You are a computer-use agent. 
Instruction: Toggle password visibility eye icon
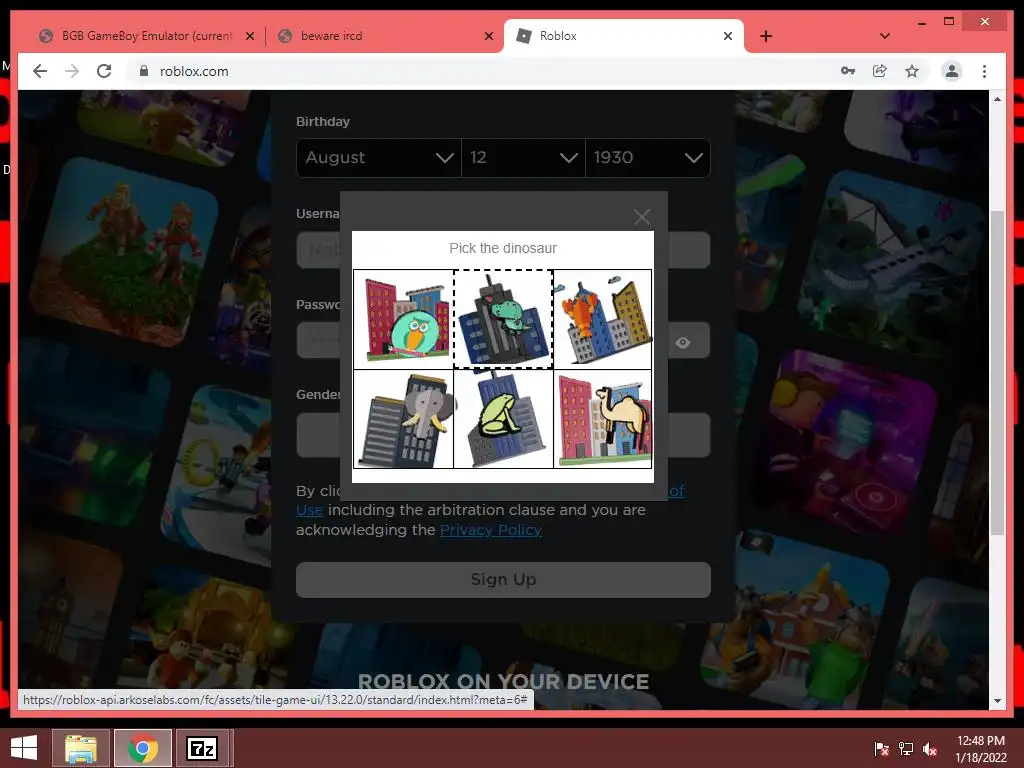[682, 342]
